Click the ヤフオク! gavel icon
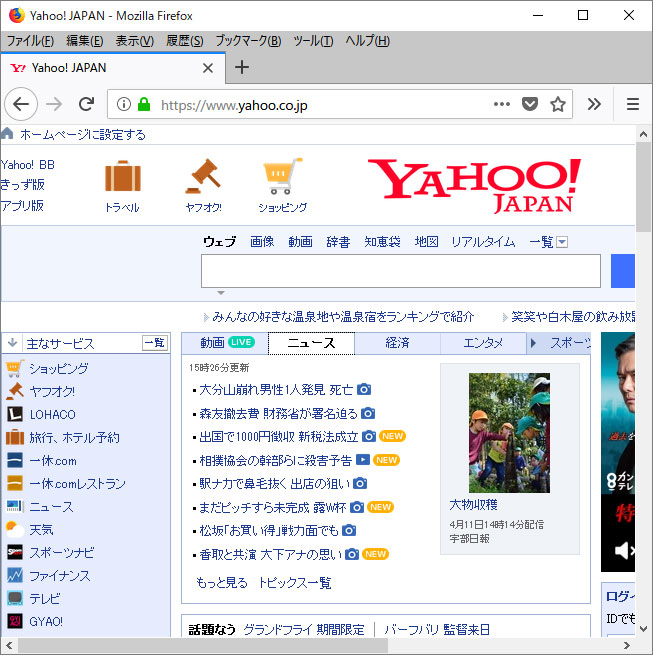This screenshot has height=655, width=653. (x=203, y=176)
